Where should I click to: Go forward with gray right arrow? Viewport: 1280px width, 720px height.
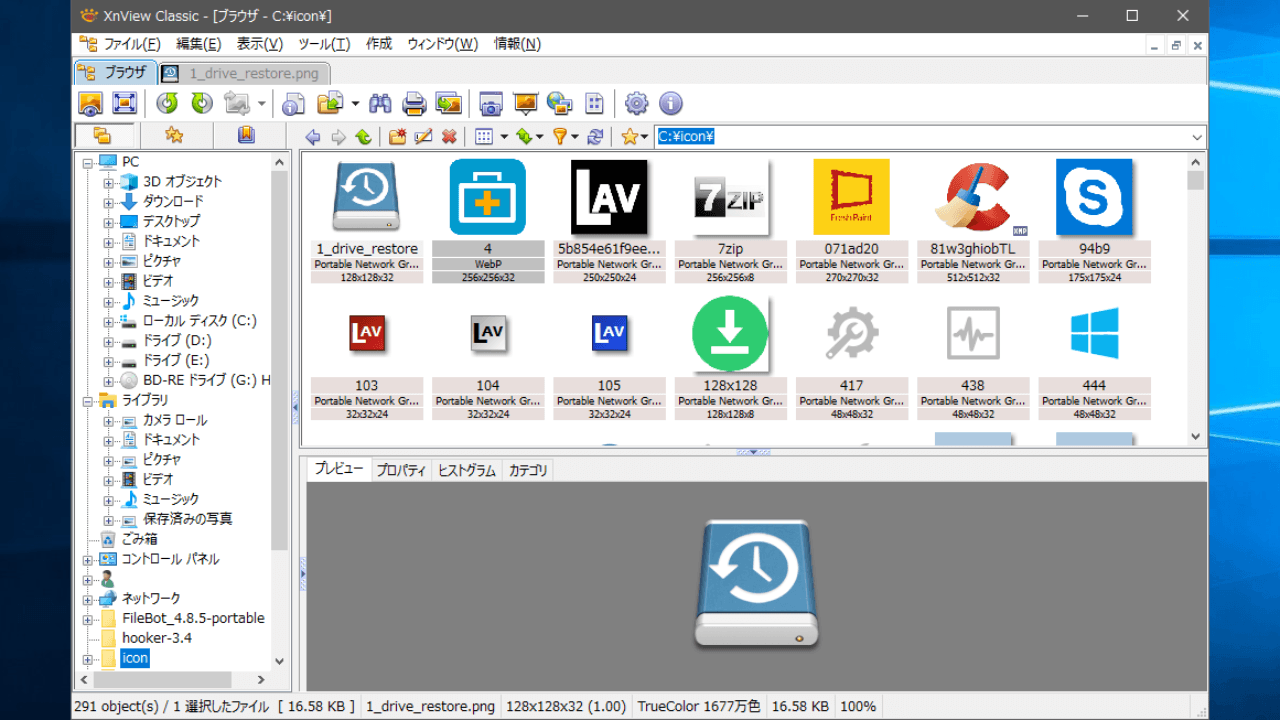[x=338, y=137]
